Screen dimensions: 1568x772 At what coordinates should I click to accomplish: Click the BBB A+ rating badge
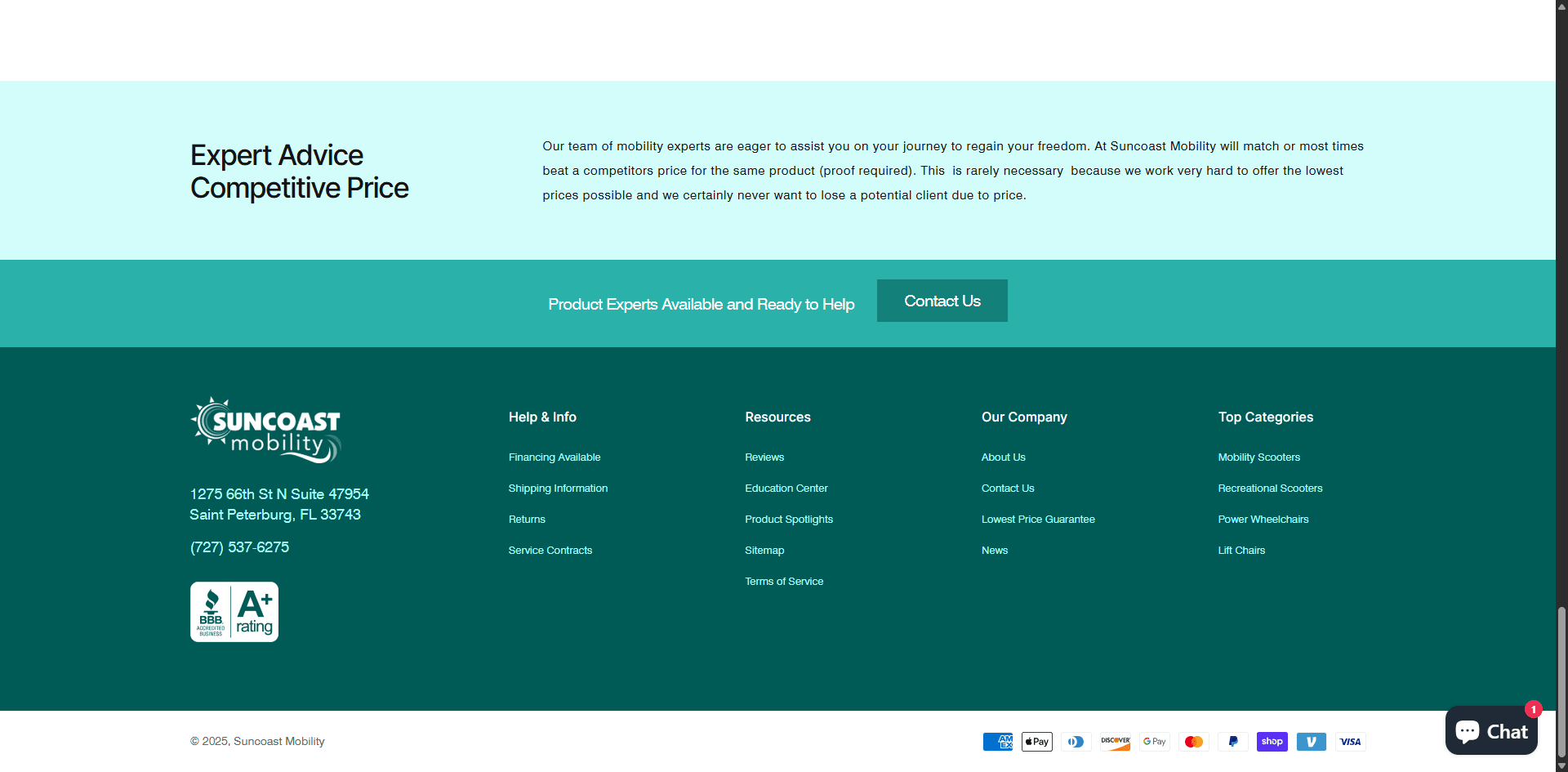[x=234, y=611]
